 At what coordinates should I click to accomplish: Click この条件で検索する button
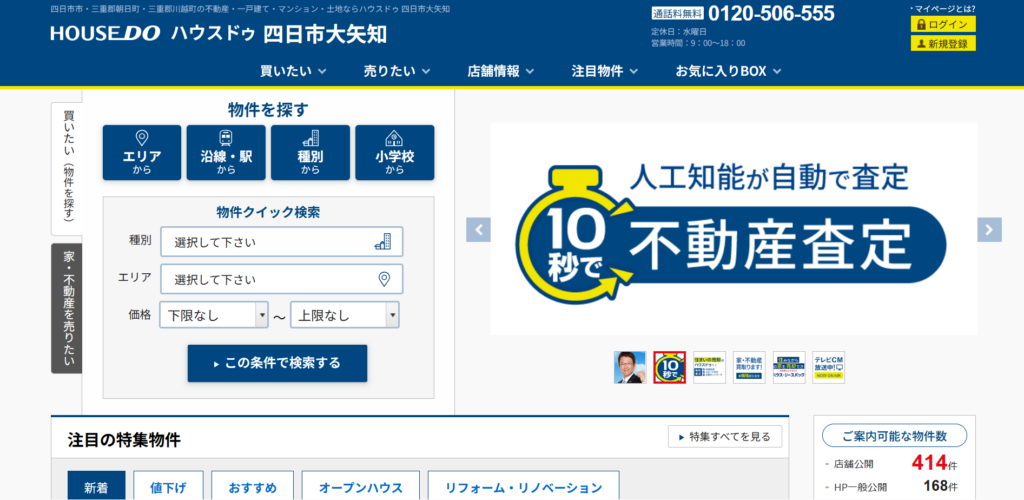coord(278,363)
